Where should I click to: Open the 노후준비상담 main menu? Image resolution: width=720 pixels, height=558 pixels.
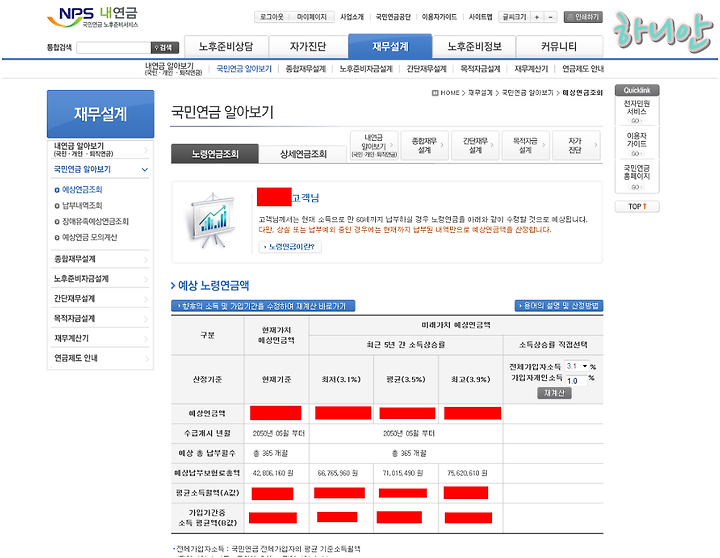pos(226,46)
